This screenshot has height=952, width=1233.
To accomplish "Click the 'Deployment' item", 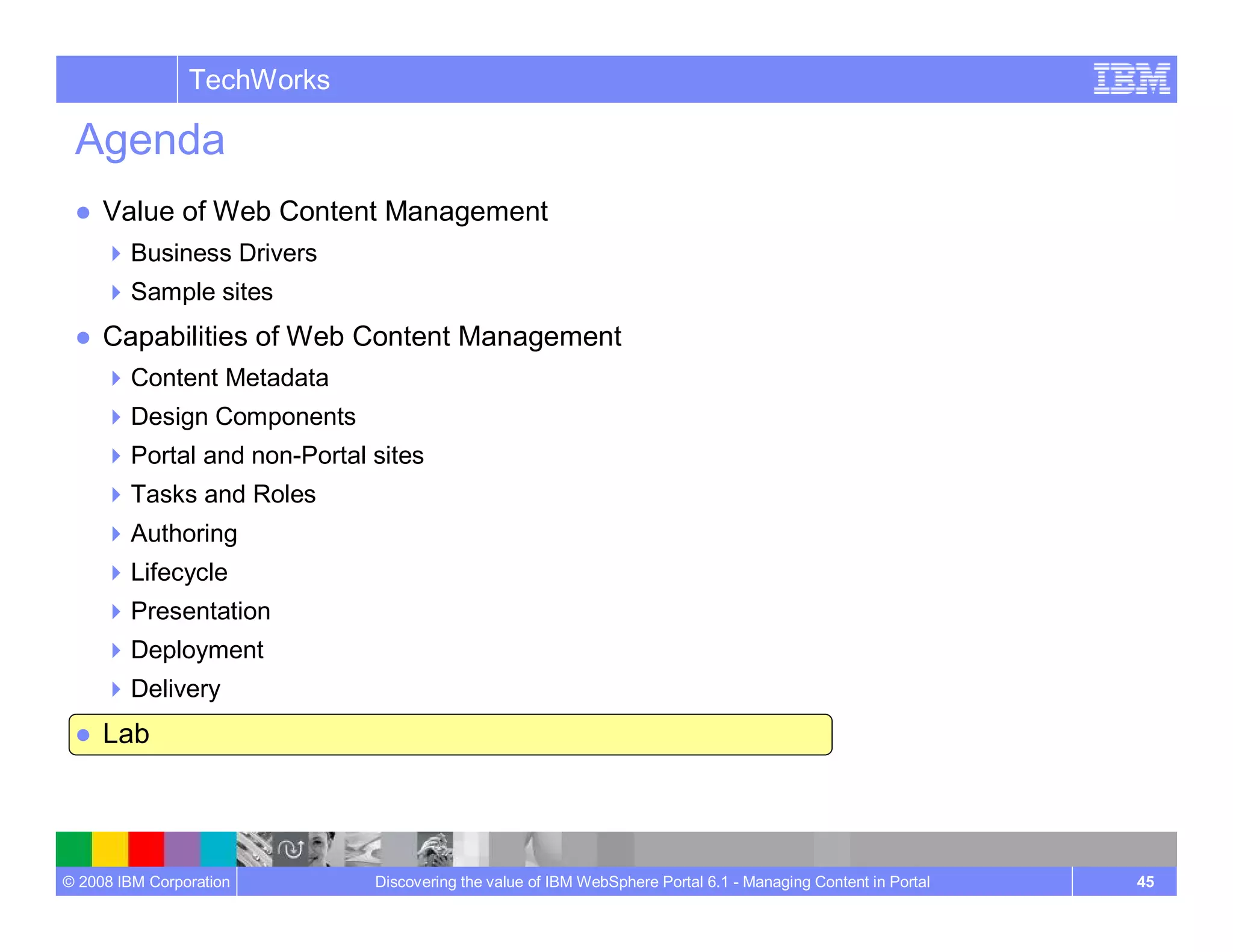I will pyautogui.click(x=197, y=651).
